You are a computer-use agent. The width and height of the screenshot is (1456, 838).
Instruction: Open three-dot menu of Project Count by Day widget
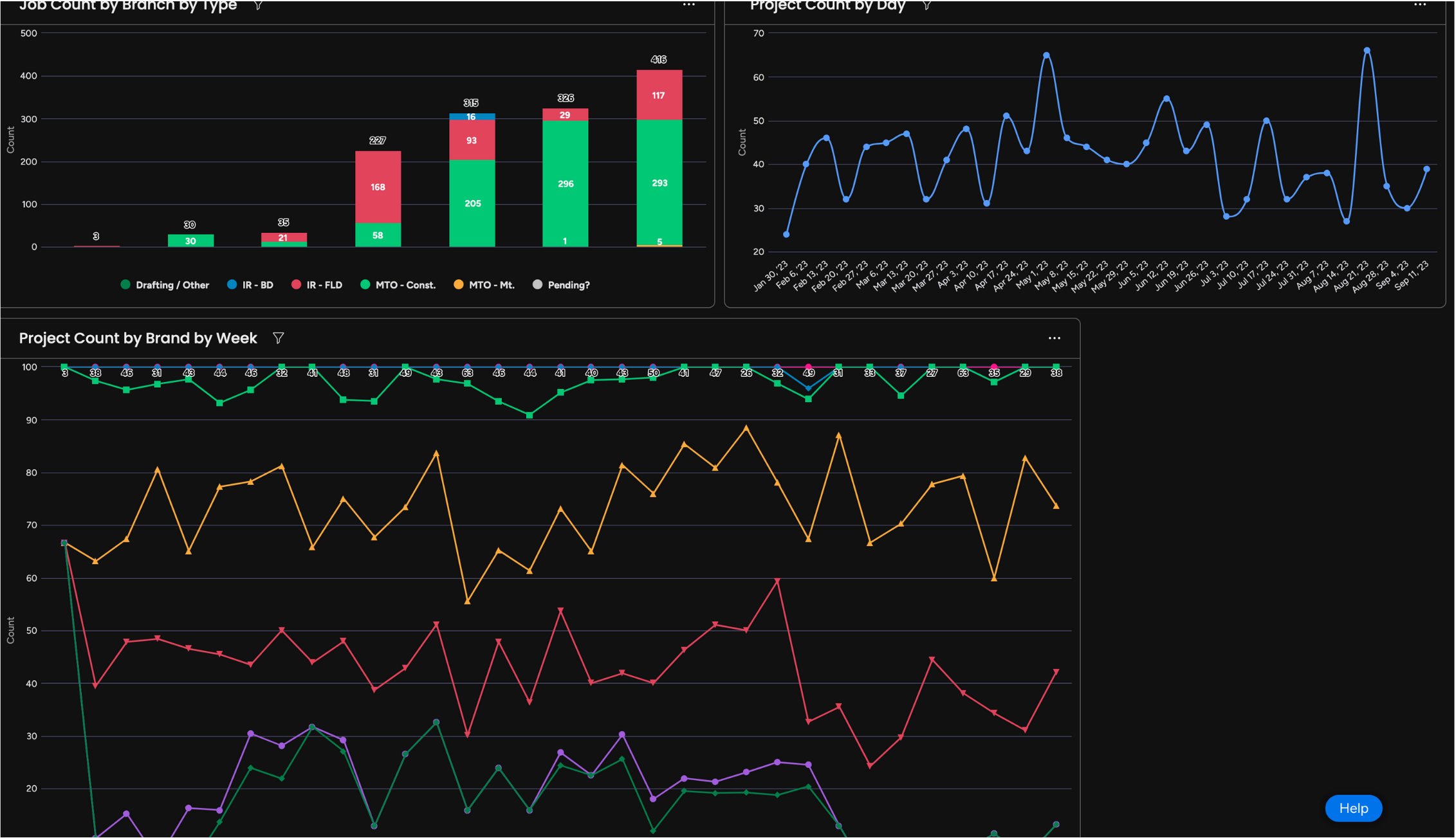click(1420, 5)
